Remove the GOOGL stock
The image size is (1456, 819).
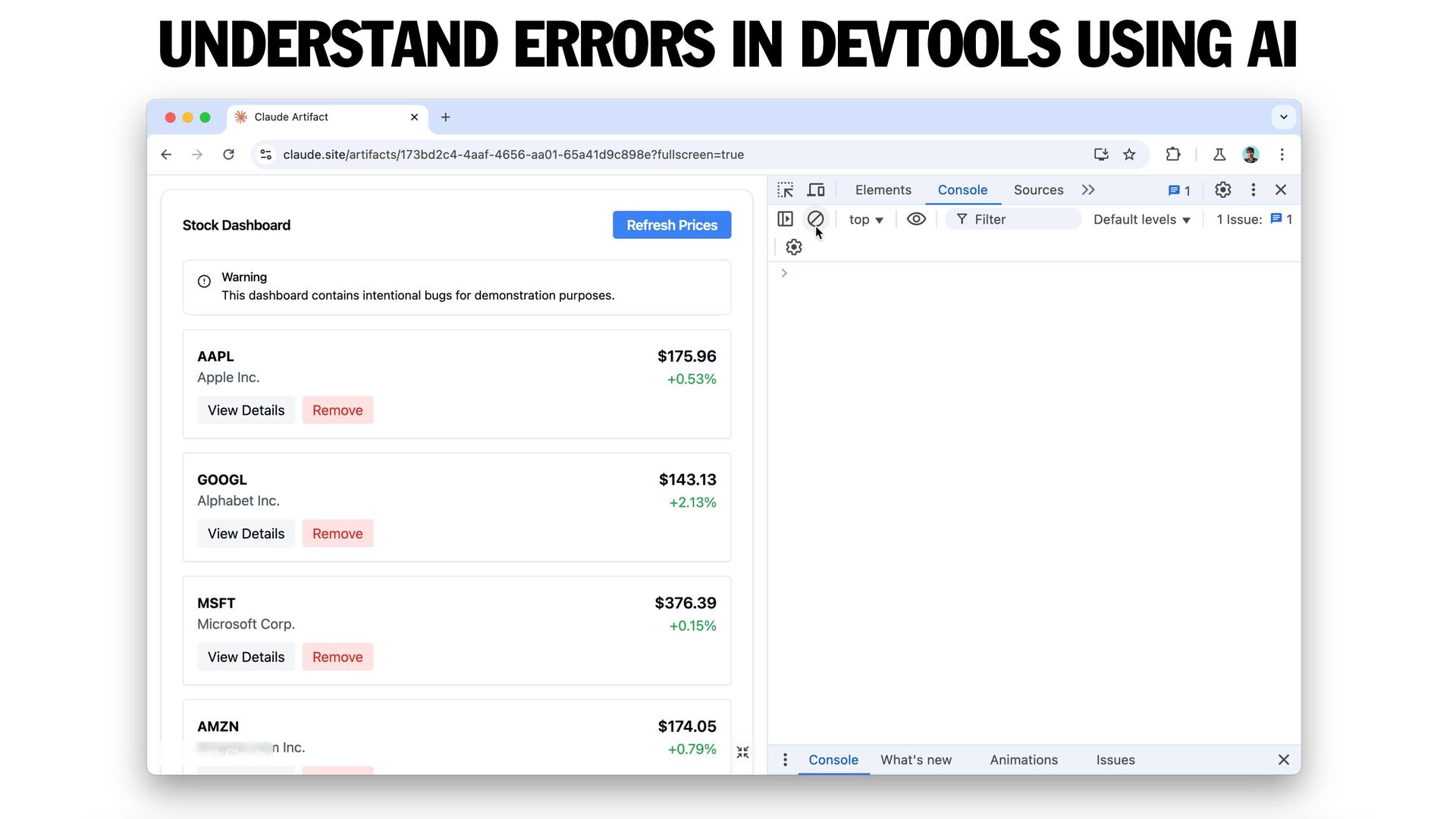click(x=337, y=534)
